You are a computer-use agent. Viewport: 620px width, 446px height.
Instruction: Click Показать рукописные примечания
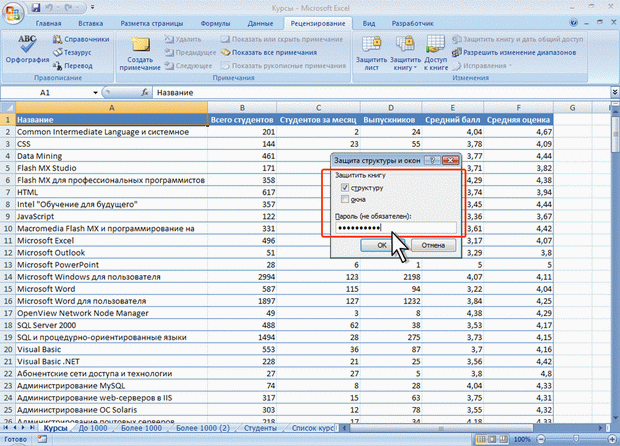click(x=284, y=66)
